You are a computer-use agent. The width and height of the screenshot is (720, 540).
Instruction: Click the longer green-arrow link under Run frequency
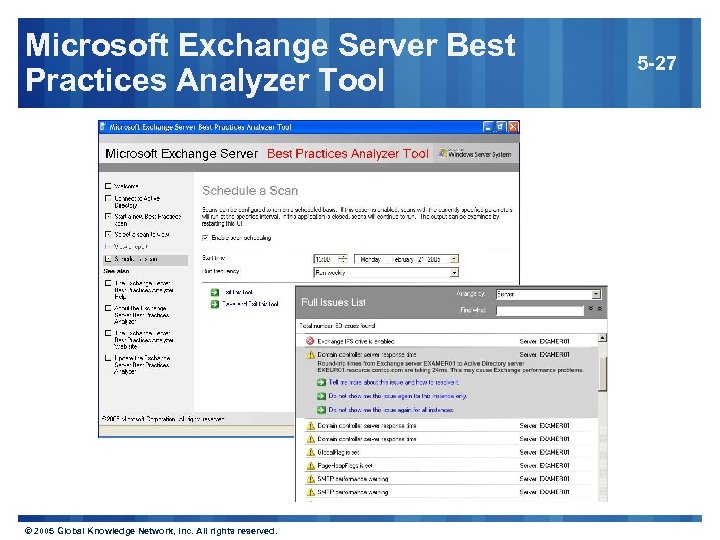tap(250, 304)
